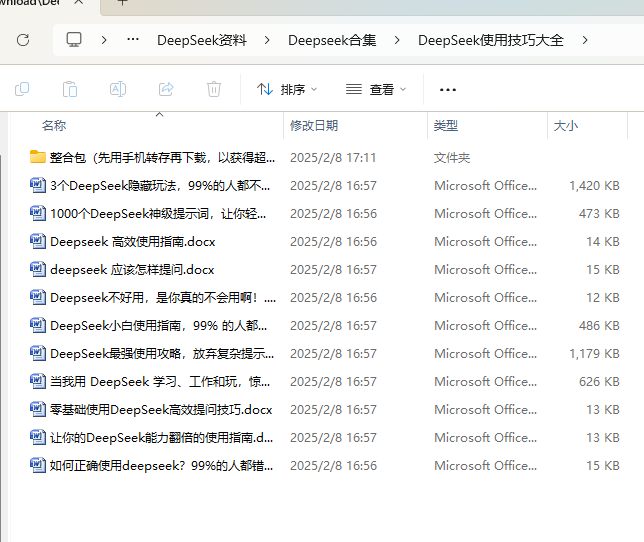This screenshot has width=644, height=542.
Task: Go to DeepSeek资料 breadcrumb folder
Action: [202, 40]
